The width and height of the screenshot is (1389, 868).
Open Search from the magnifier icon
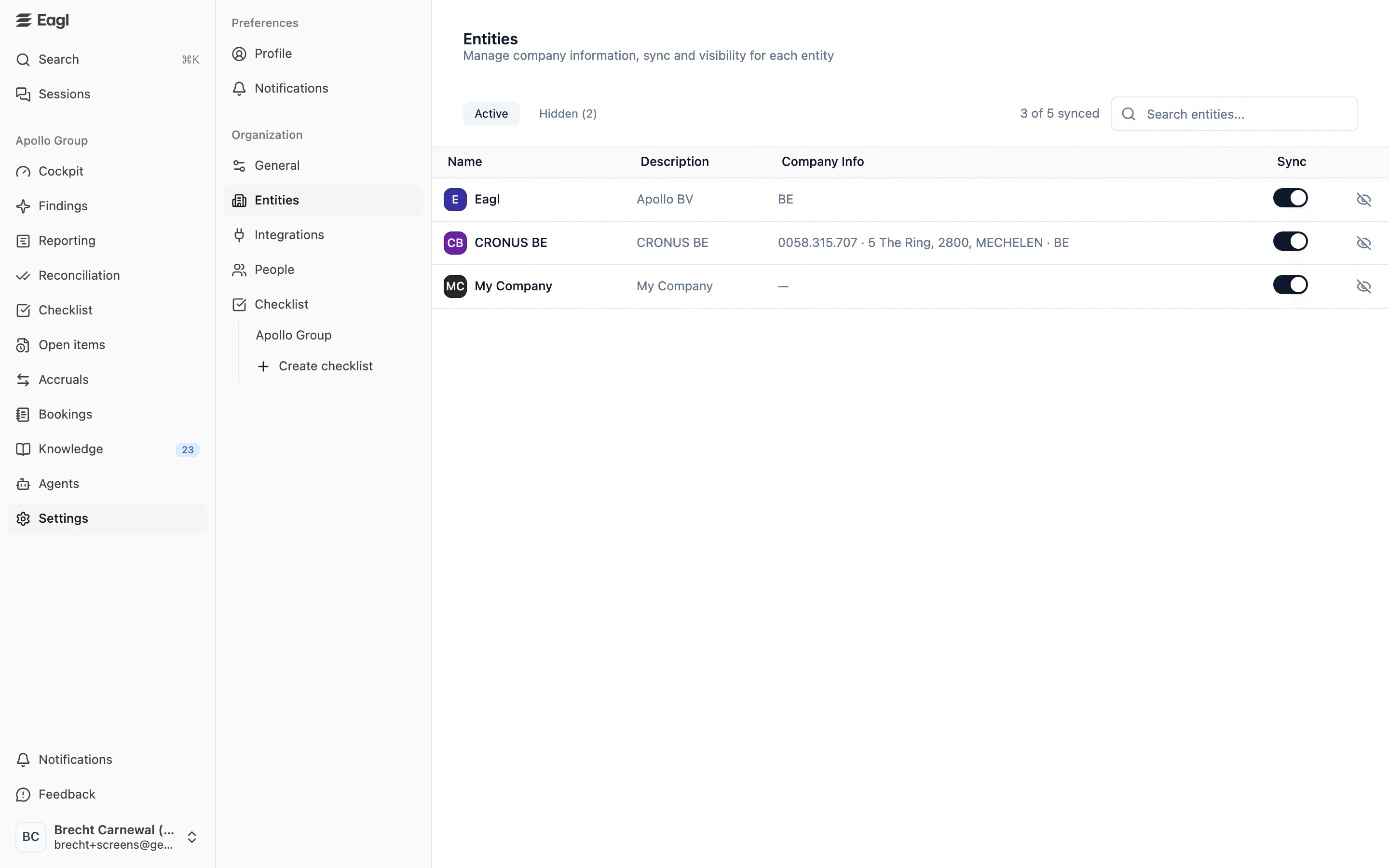[x=23, y=60]
